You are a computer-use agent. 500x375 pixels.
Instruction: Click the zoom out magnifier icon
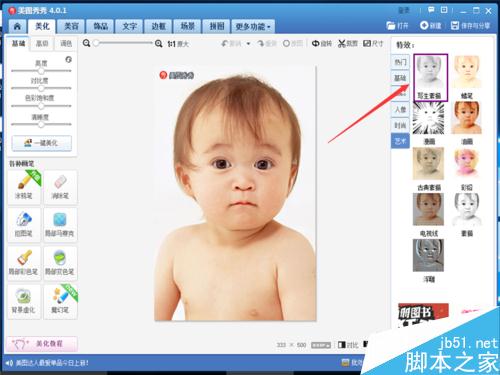click(x=86, y=43)
